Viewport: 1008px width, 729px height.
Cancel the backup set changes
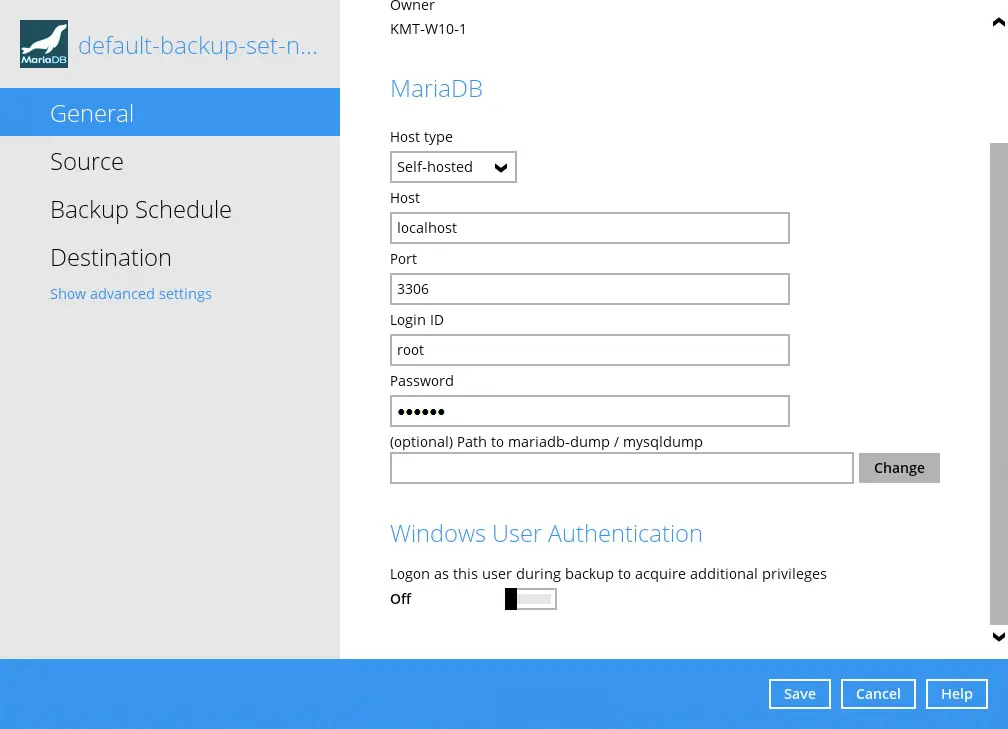pyautogui.click(x=878, y=694)
